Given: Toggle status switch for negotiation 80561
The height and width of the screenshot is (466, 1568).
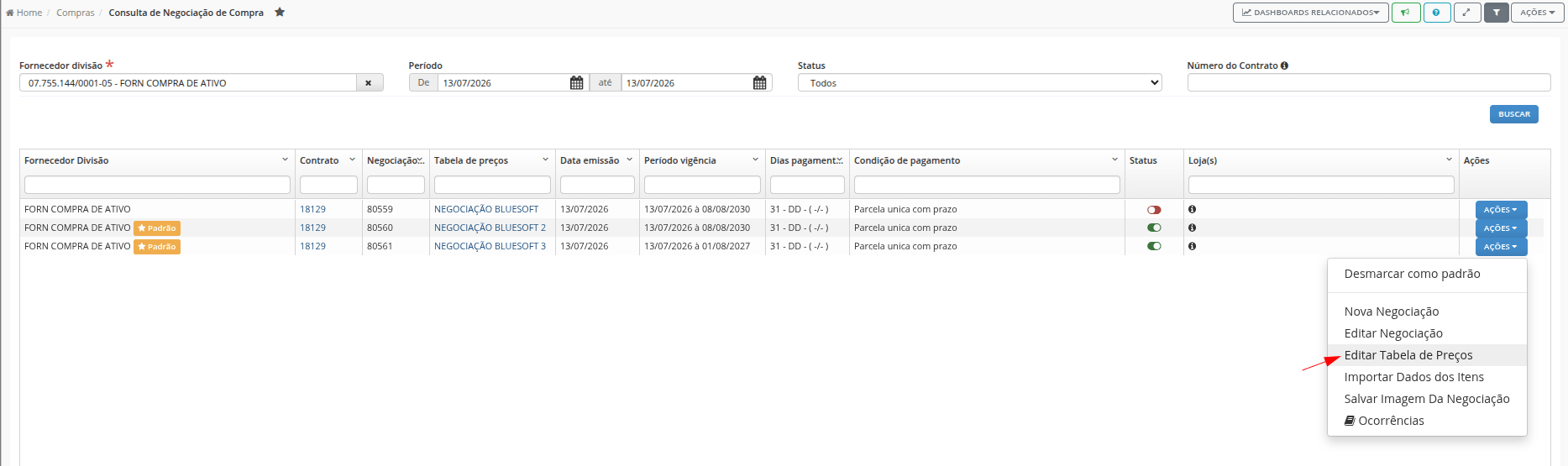Looking at the screenshot, I should 1154,246.
